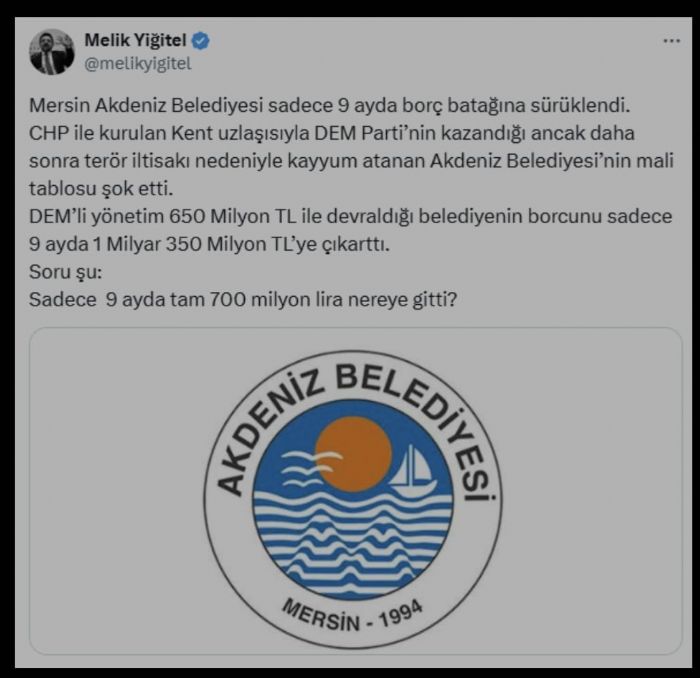Click the tweet line starting "Mersin Akdeniz Belediyesi"
This screenshot has width=700, height=678.
pos(329,106)
